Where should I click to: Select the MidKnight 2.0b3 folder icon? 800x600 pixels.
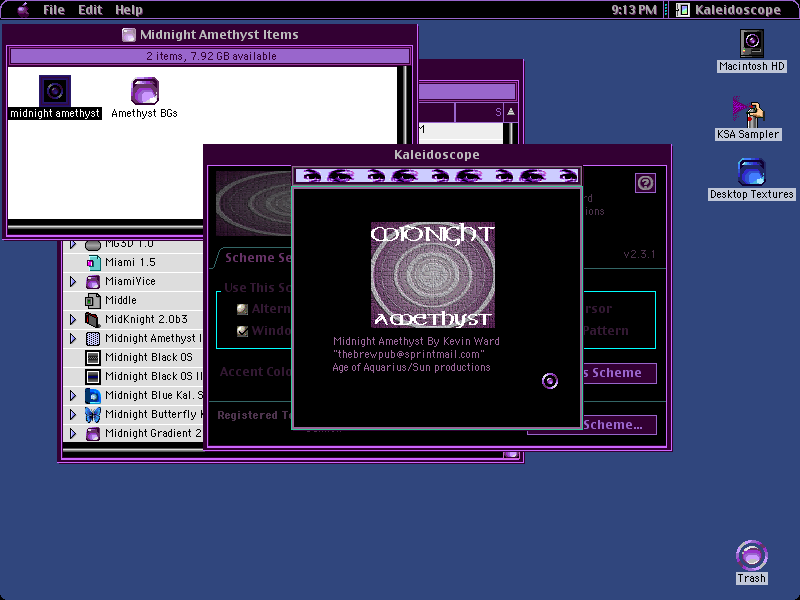(x=93, y=319)
